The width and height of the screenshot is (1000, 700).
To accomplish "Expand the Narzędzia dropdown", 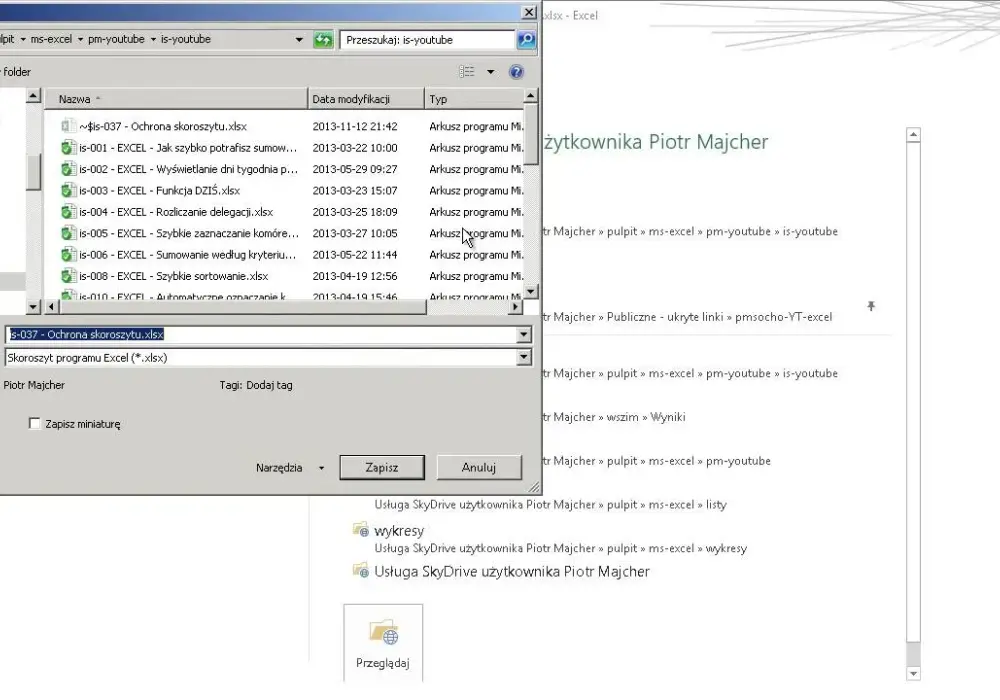I will click(321, 468).
